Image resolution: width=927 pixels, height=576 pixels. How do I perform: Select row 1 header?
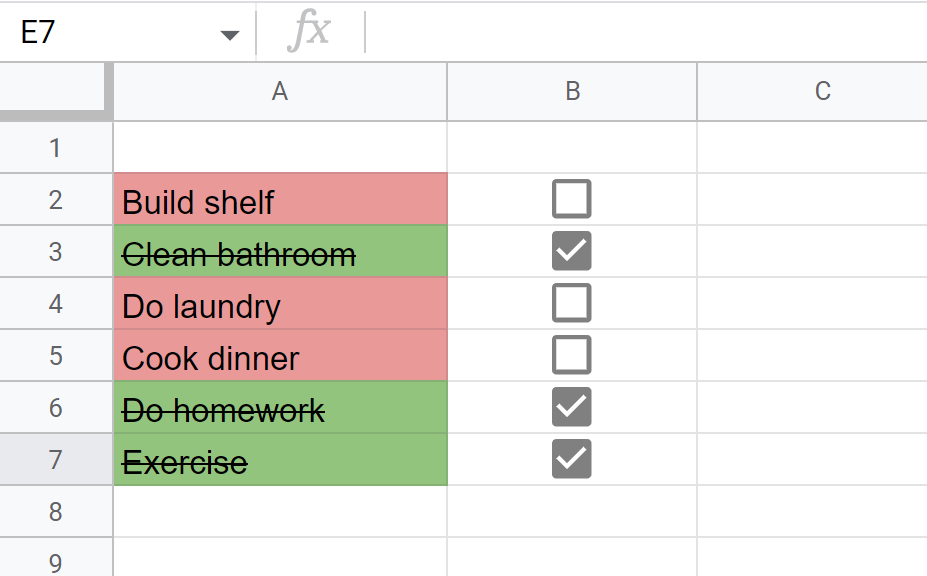coord(56,148)
